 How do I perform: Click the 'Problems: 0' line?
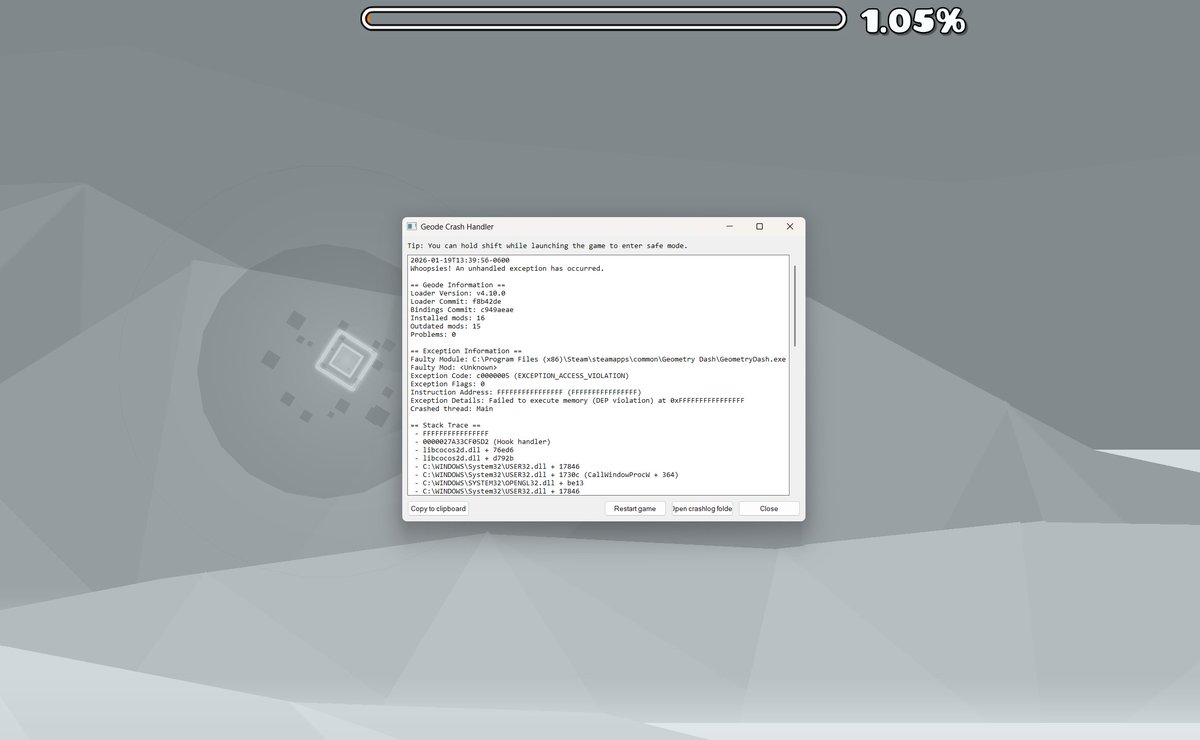click(x=433, y=335)
